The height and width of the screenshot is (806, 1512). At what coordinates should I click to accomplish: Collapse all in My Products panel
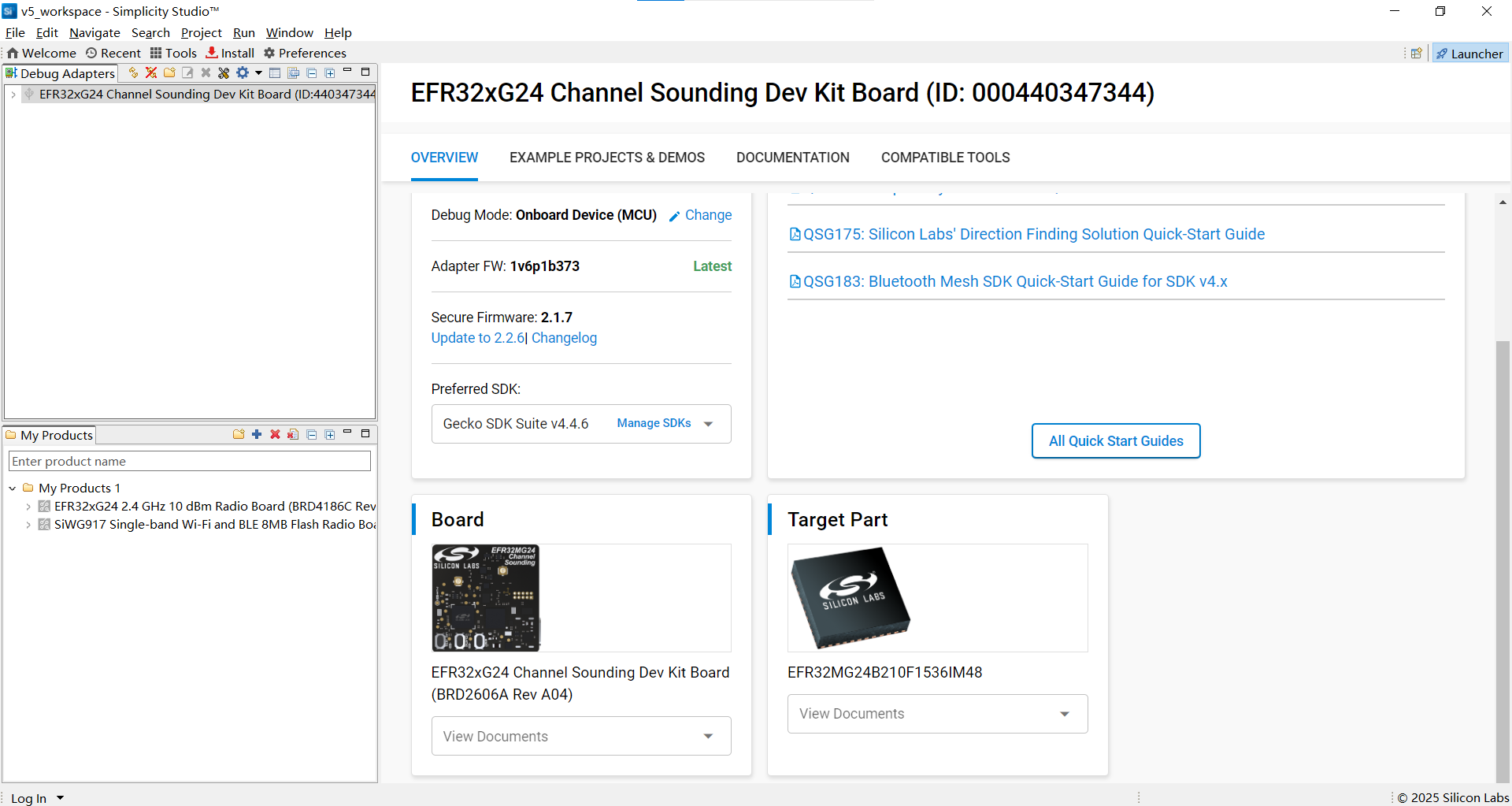click(x=312, y=434)
